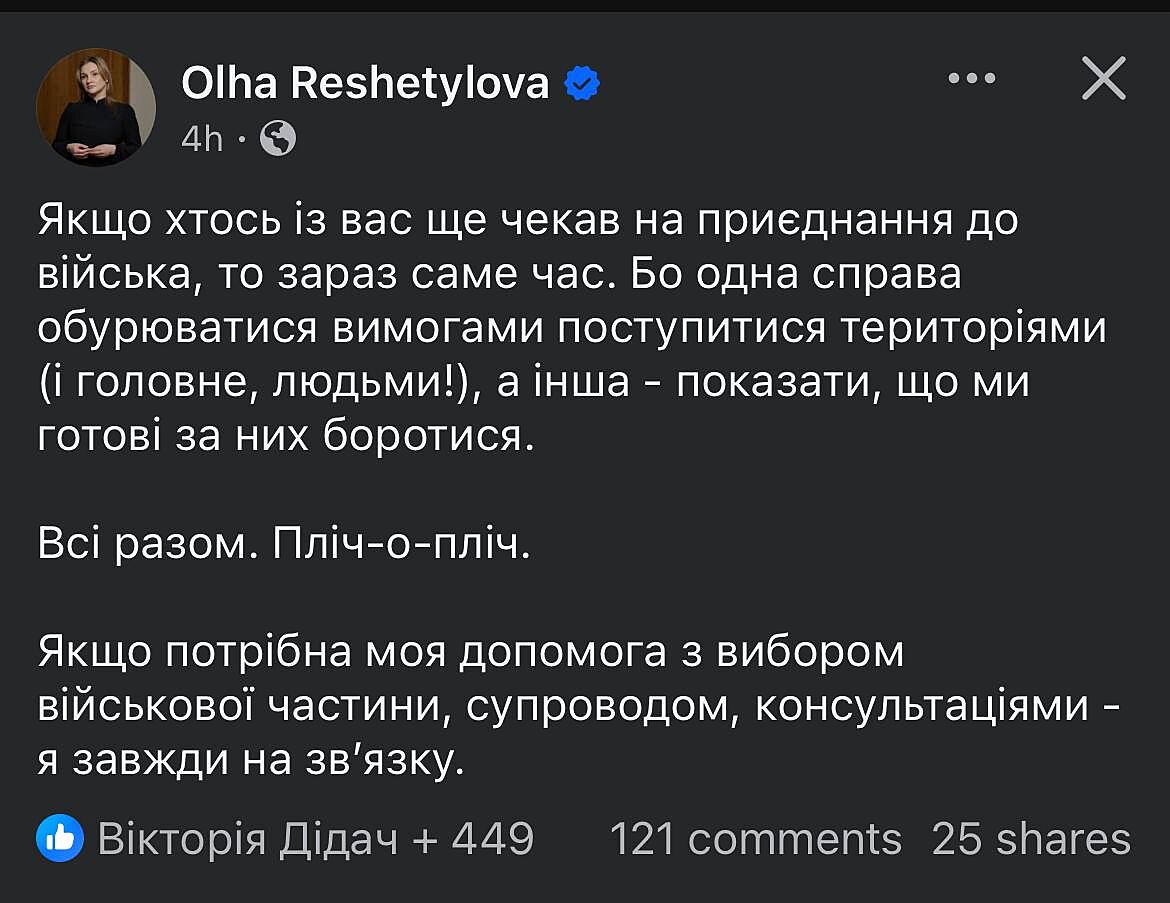Image resolution: width=1170 pixels, height=903 pixels.
Task: Click the blue verified badge
Action: 582,84
